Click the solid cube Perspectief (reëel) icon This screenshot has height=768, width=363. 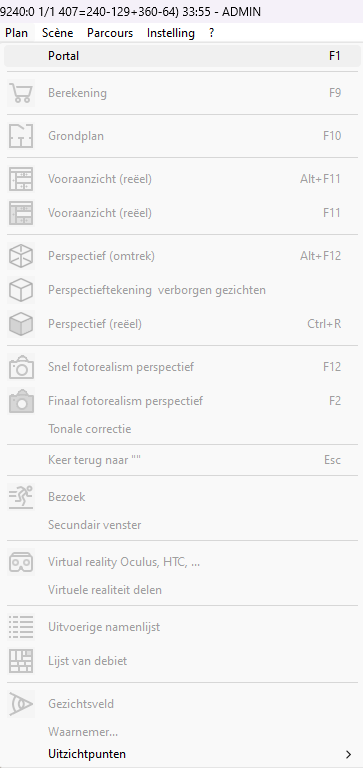pos(21,324)
